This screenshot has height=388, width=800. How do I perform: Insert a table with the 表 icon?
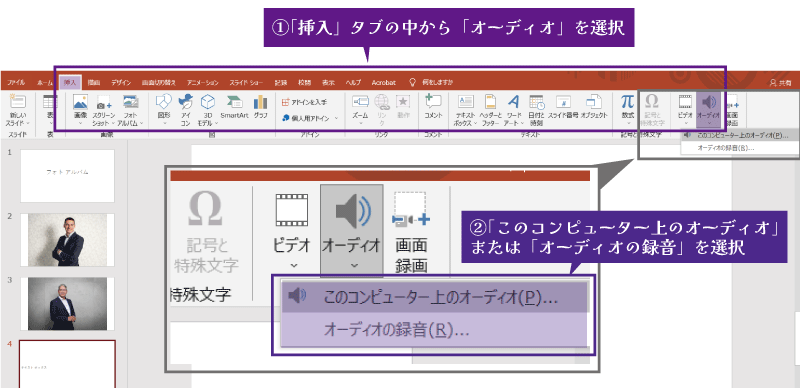pyautogui.click(x=50, y=102)
